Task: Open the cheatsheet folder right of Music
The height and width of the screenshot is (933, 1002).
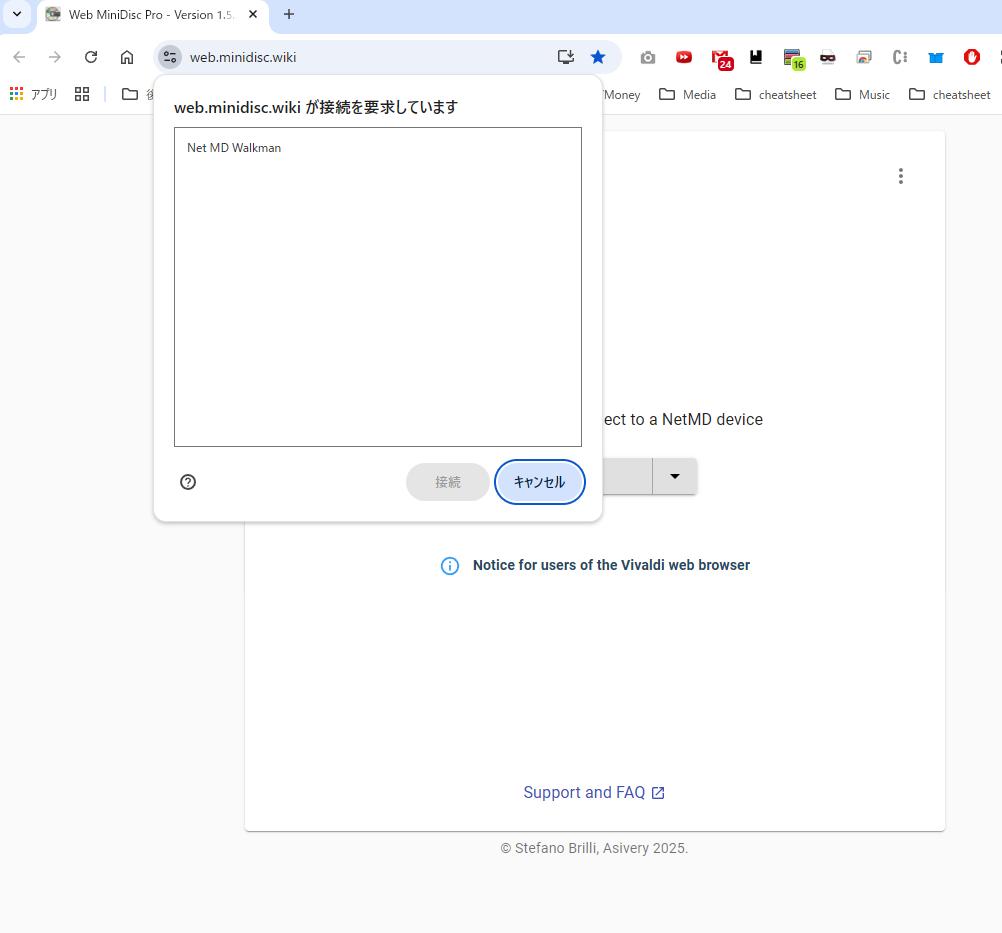Action: (950, 95)
